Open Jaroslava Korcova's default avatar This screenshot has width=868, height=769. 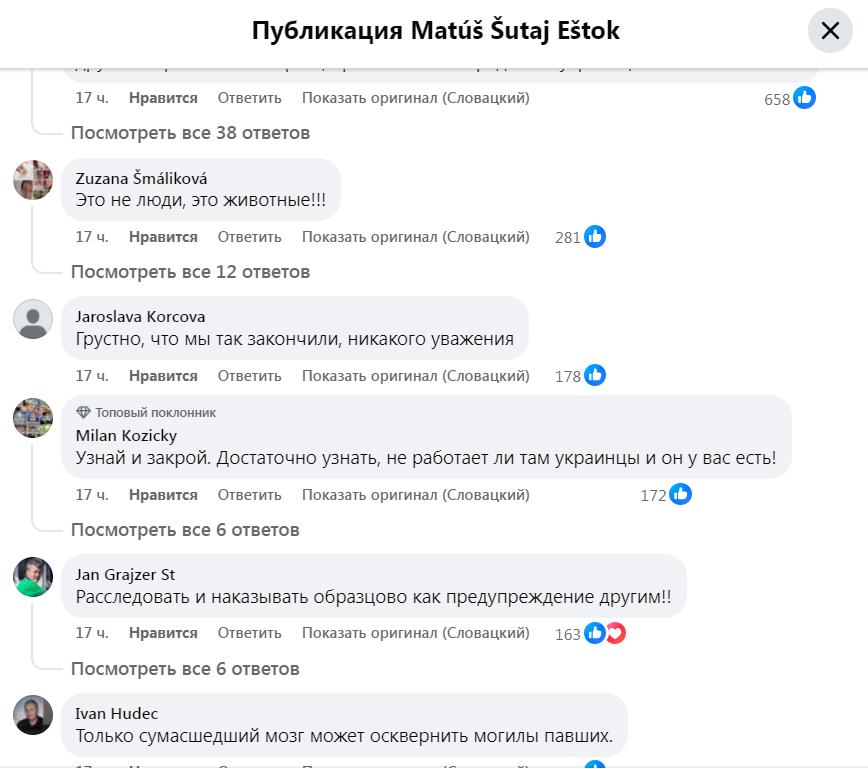[33, 319]
